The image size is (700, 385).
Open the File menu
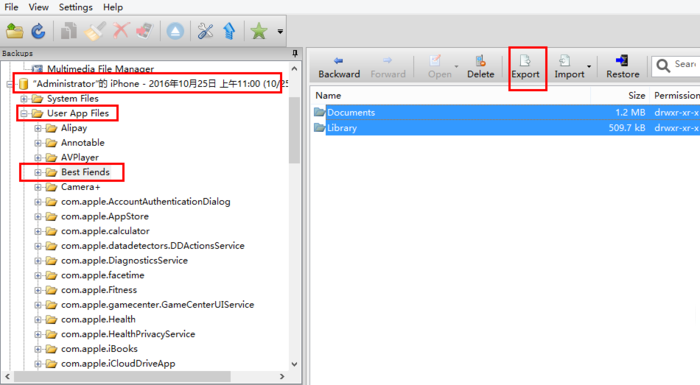(11, 7)
